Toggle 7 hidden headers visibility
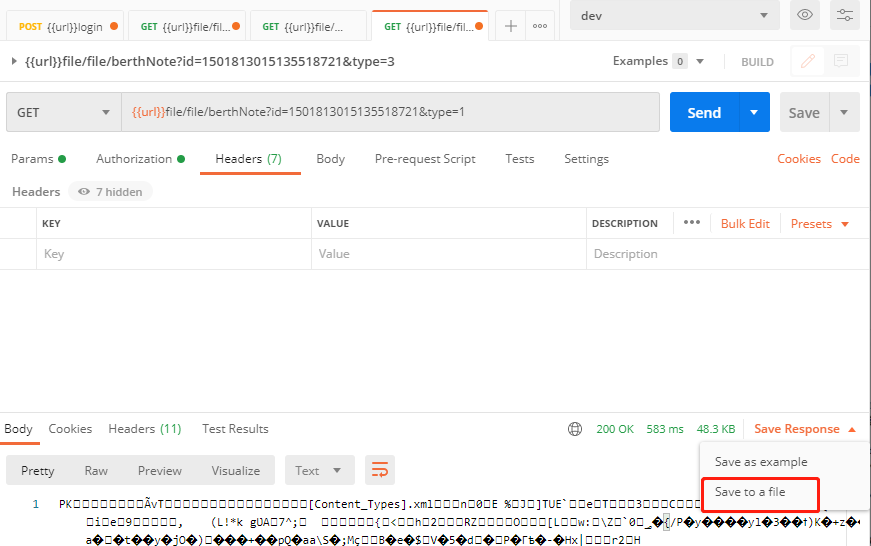 (x=111, y=192)
